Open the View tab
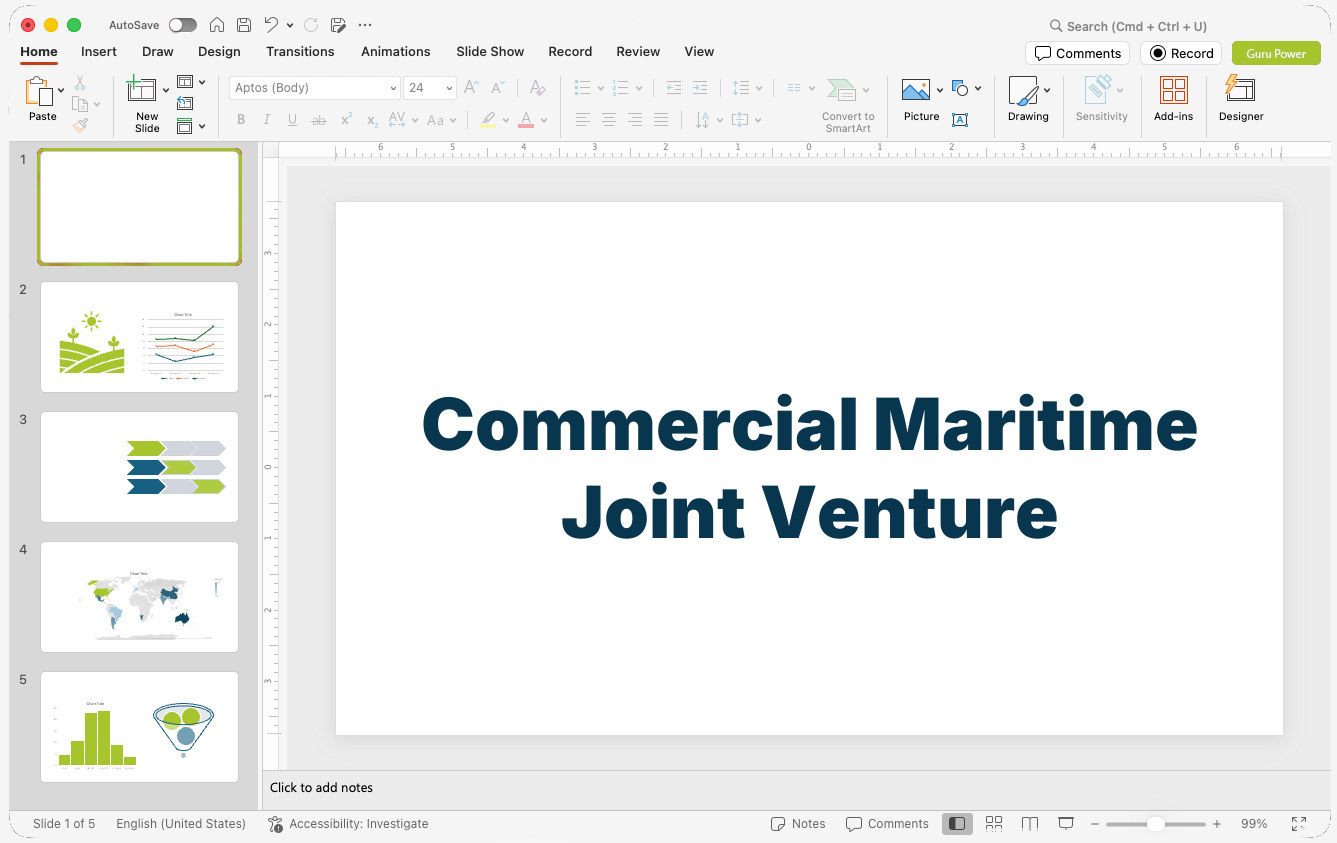Viewport: 1337px width, 843px height. point(699,51)
